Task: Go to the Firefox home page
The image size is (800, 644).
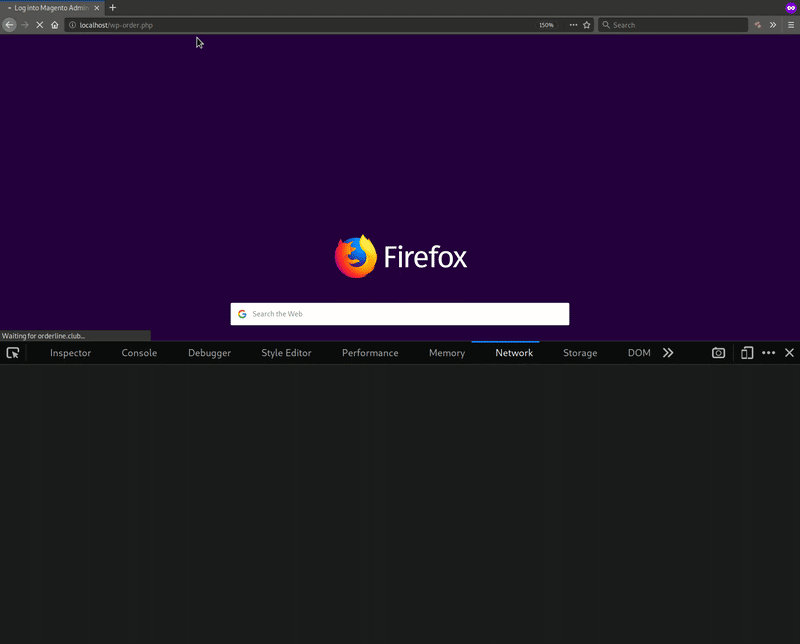Action: tap(55, 25)
